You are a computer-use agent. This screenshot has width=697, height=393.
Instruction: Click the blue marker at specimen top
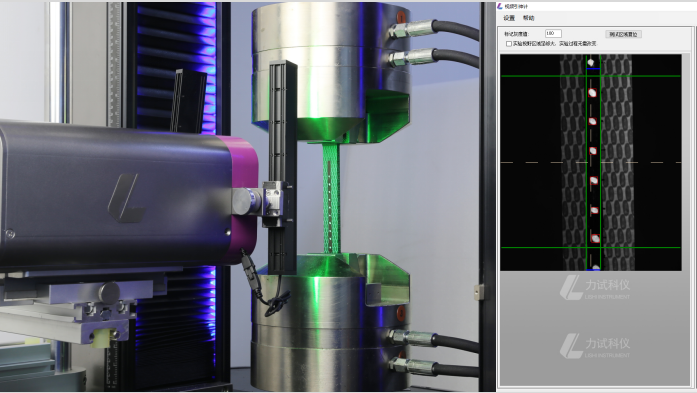(x=593, y=68)
